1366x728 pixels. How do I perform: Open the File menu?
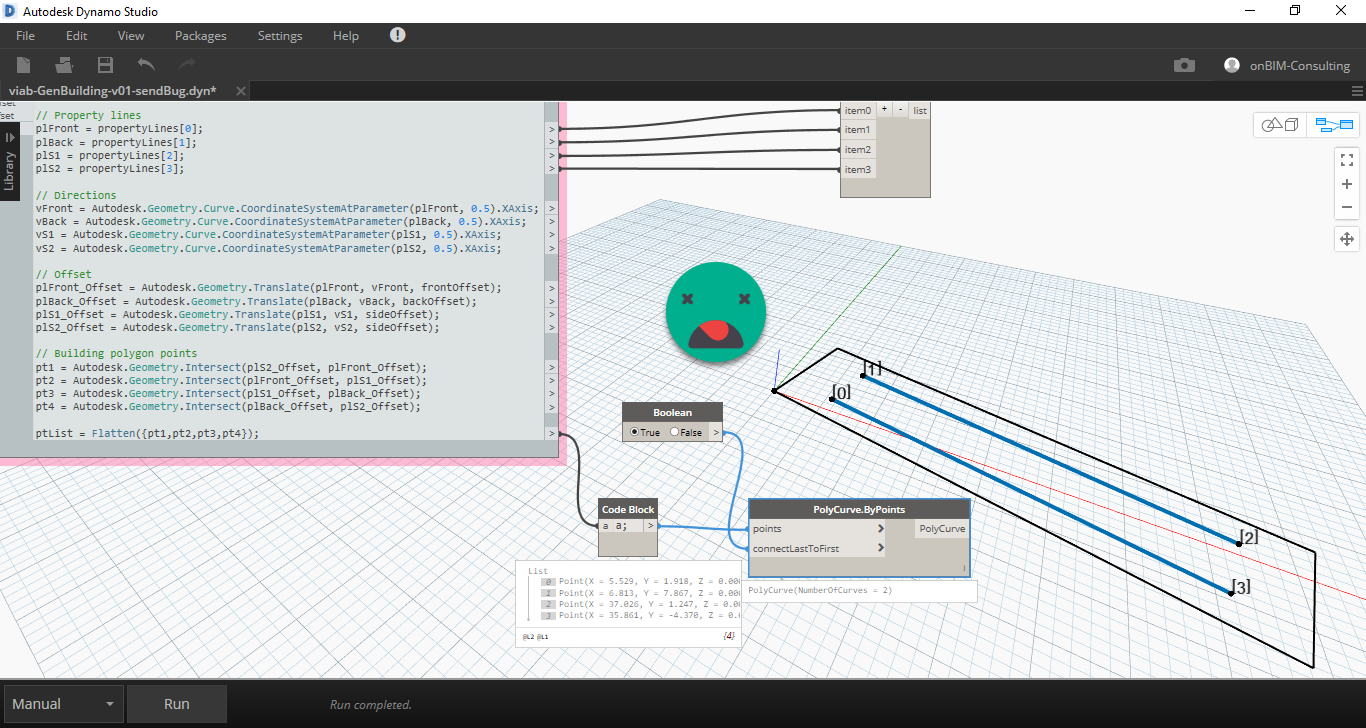click(x=25, y=35)
